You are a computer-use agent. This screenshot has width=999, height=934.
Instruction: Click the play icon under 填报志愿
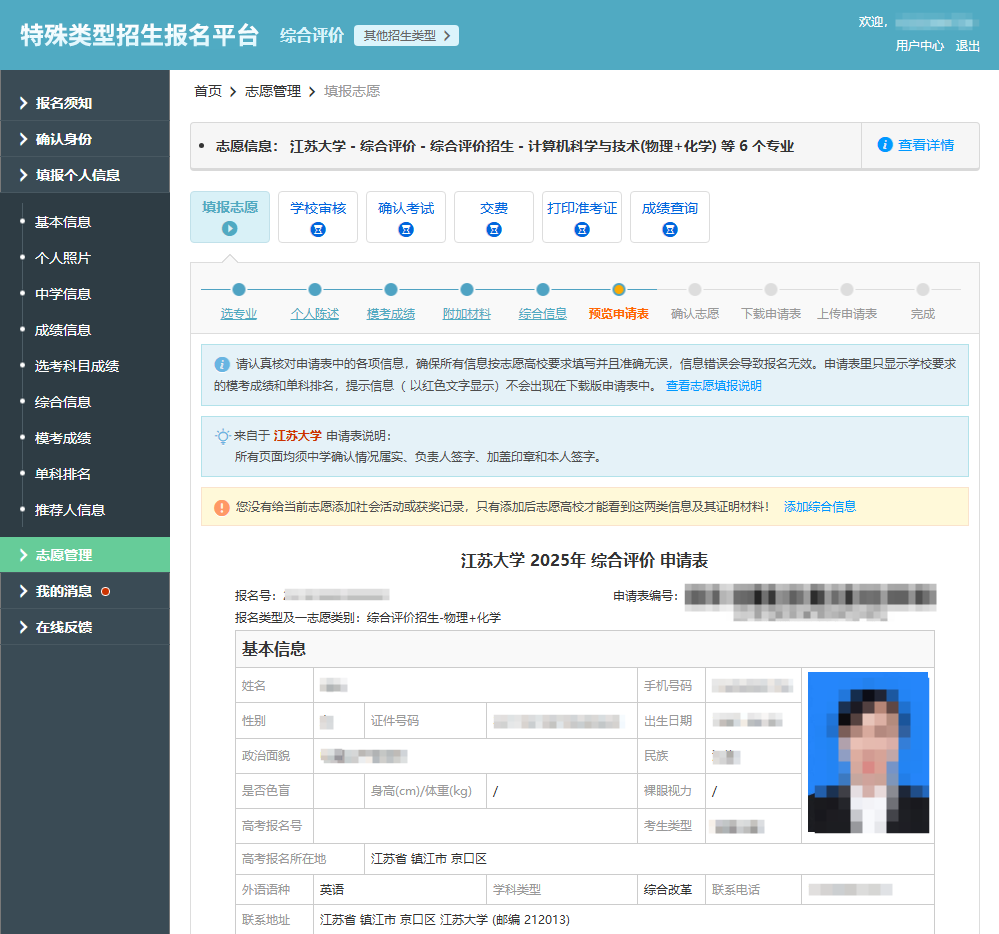[x=230, y=229]
